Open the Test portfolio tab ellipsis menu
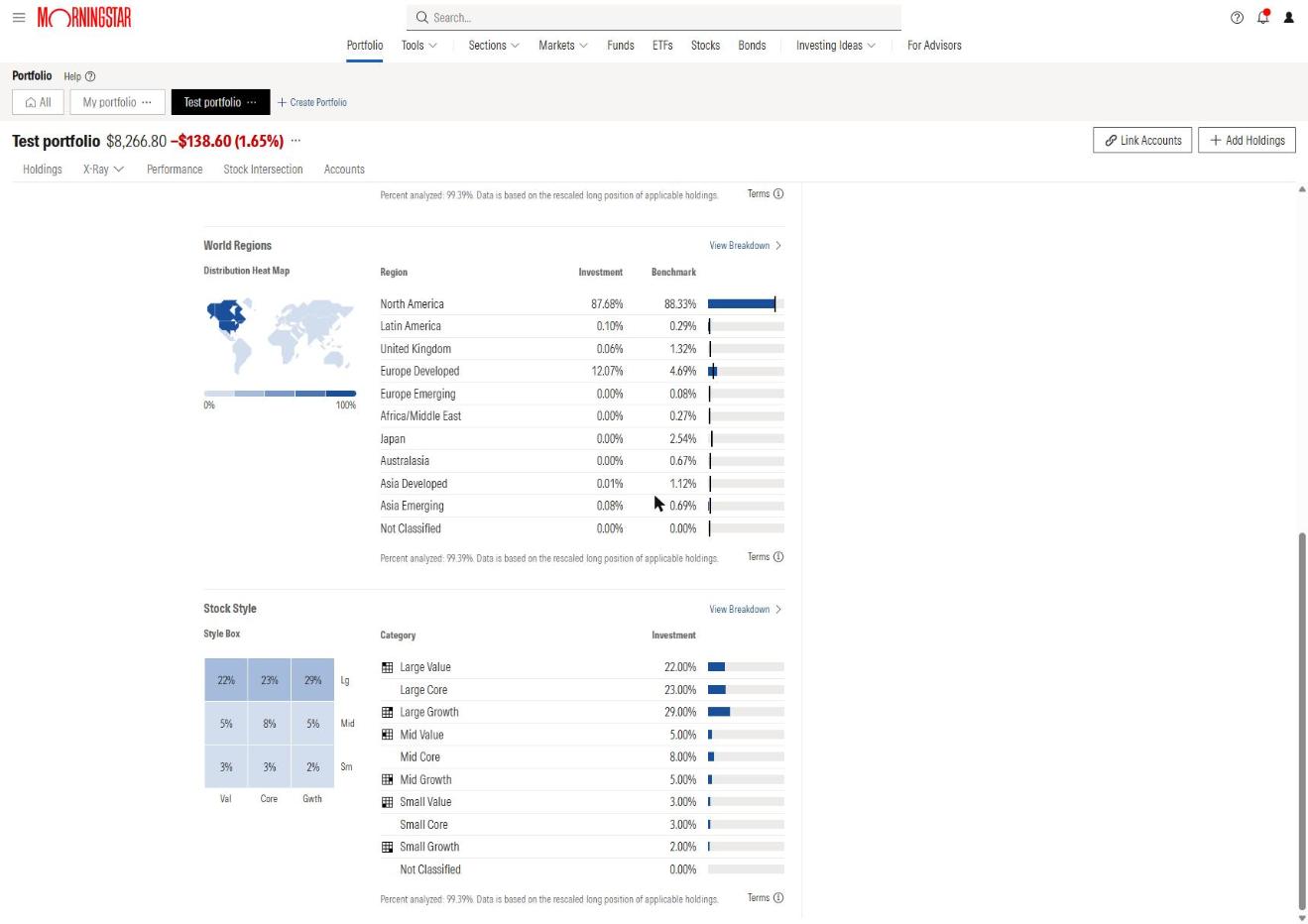 251,102
